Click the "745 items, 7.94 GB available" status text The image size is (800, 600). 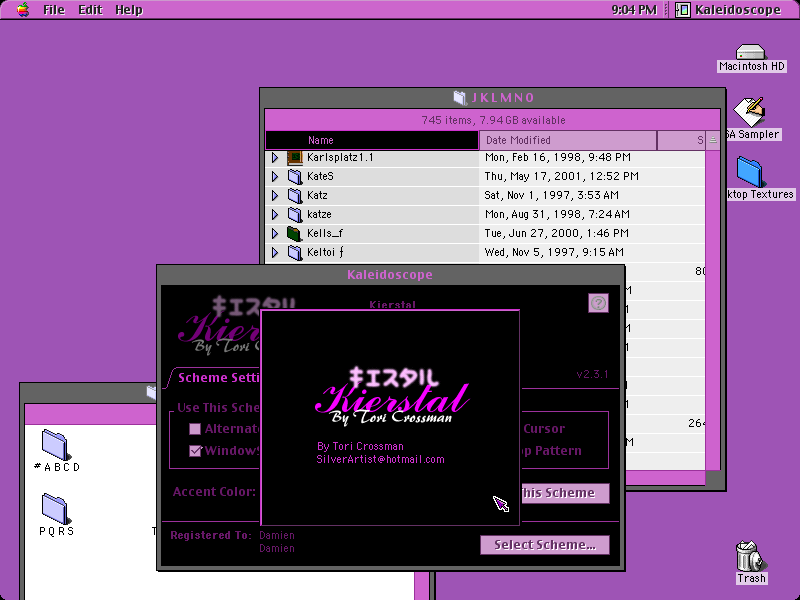(x=493, y=120)
